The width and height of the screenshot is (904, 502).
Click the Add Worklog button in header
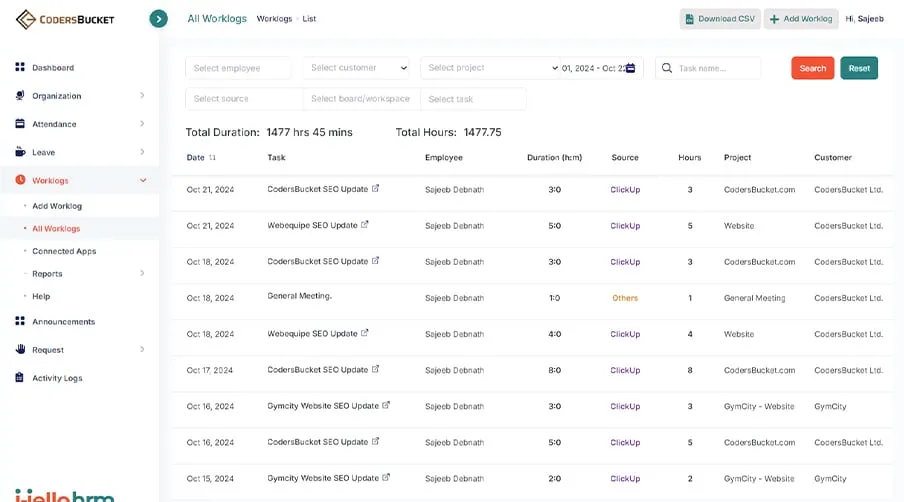pos(801,19)
